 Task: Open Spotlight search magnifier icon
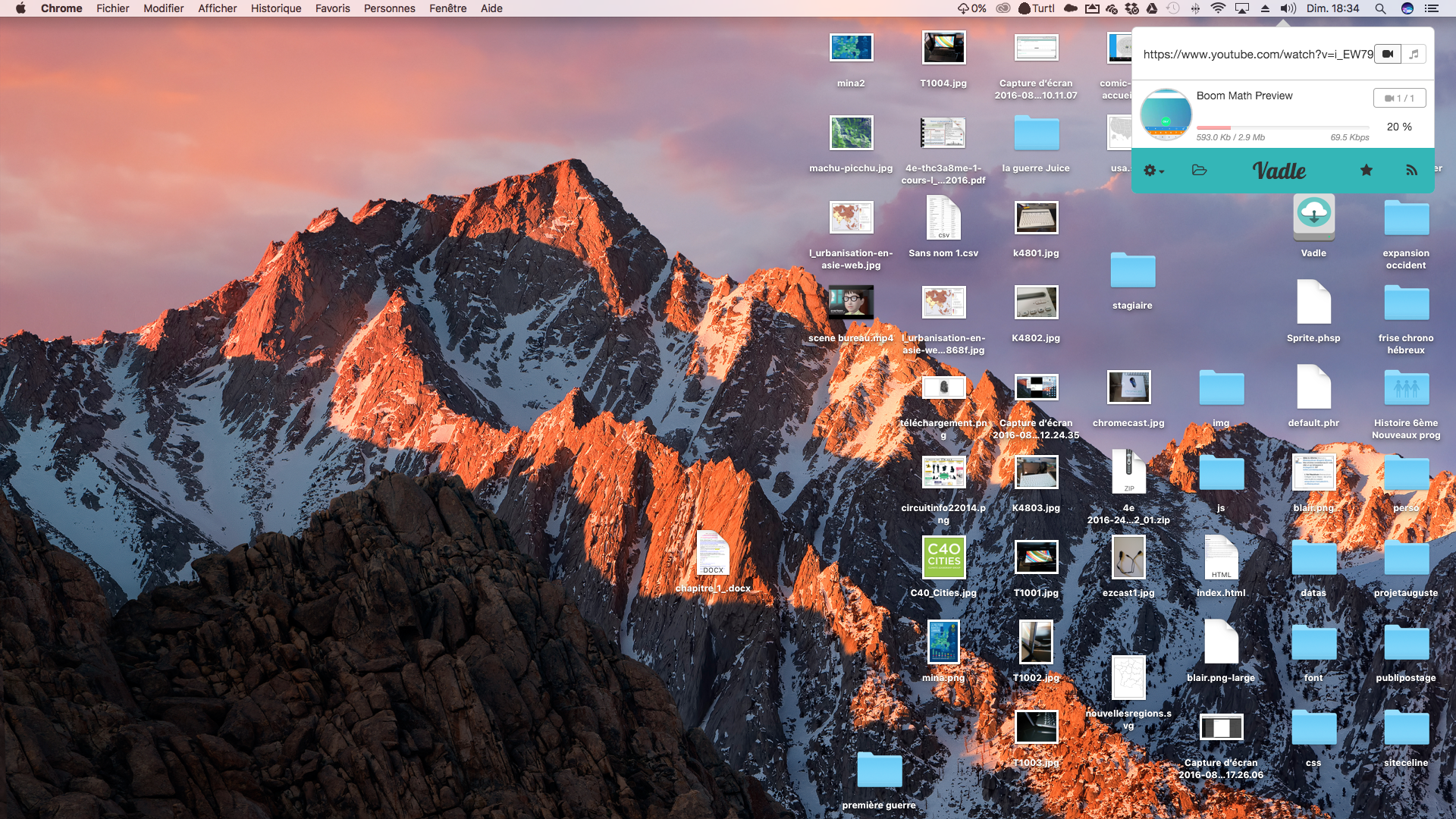pyautogui.click(x=1380, y=8)
